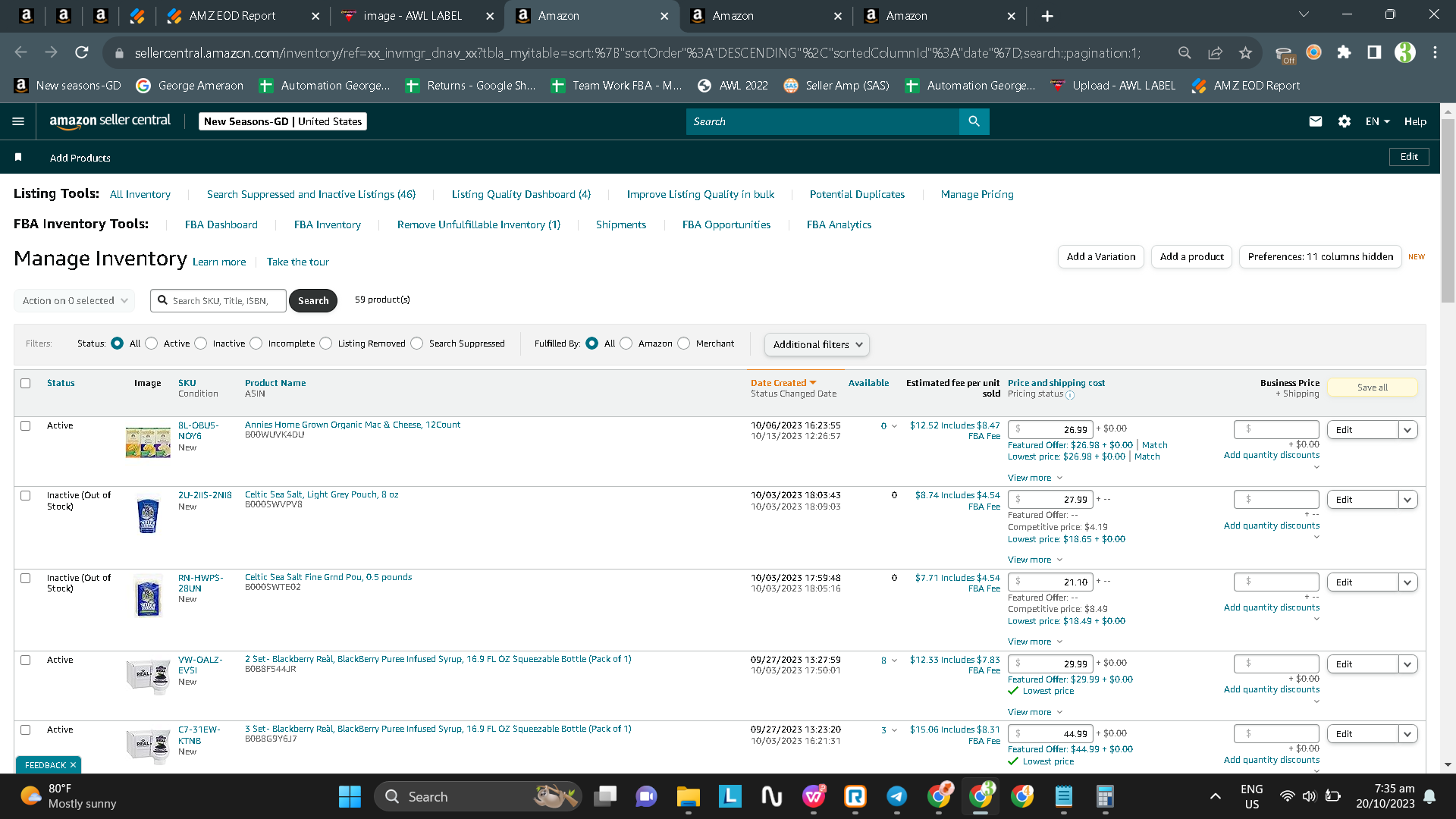The image size is (1456, 819).
Task: Switch to the AMZ EOD Report tab
Action: click(x=243, y=16)
